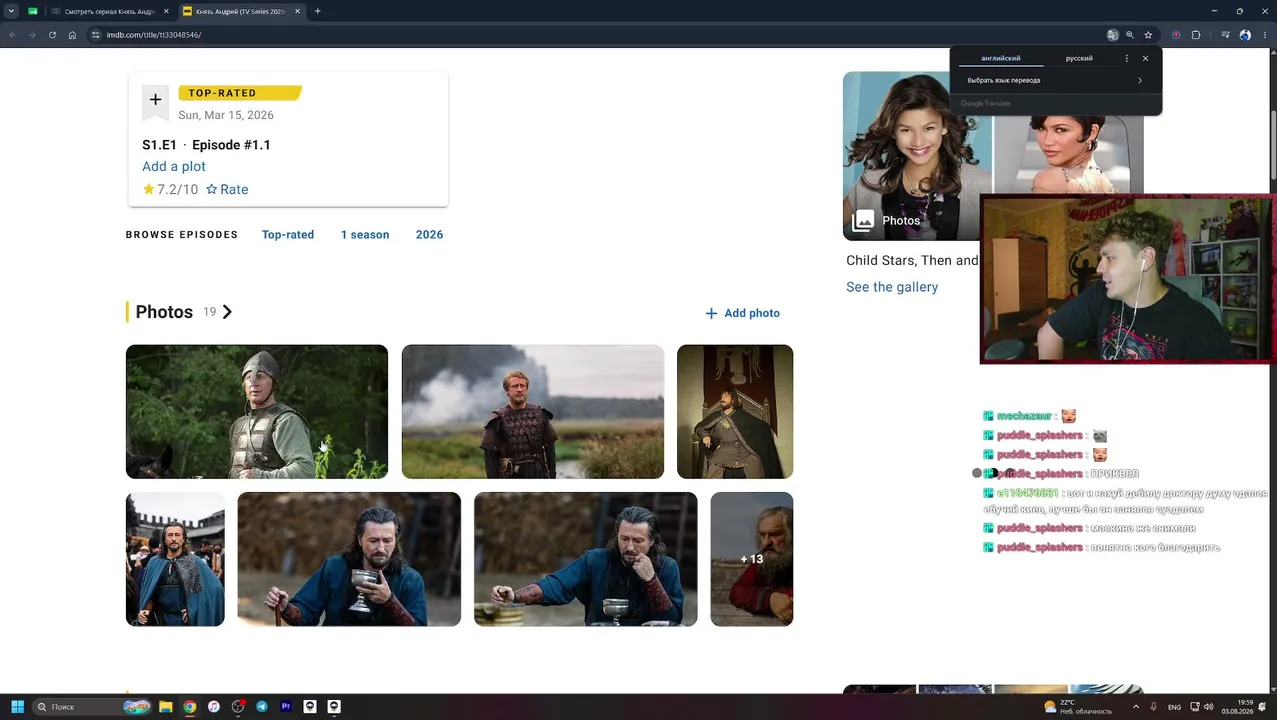1277x720 pixels.
Task: Close the translate popup
Action: pos(1145,58)
